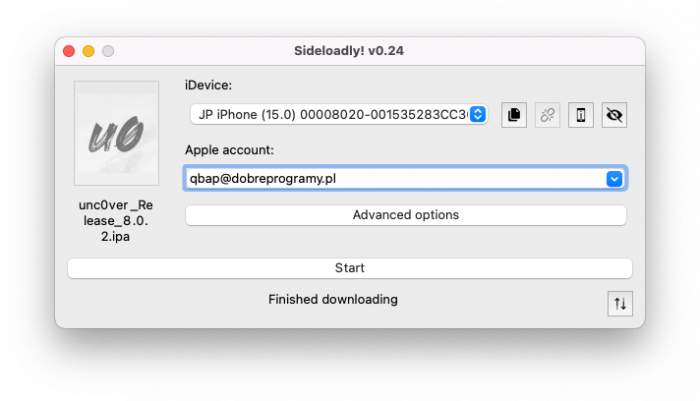
Task: Select the unc0ver IPA app icon
Action: pyautogui.click(x=117, y=133)
